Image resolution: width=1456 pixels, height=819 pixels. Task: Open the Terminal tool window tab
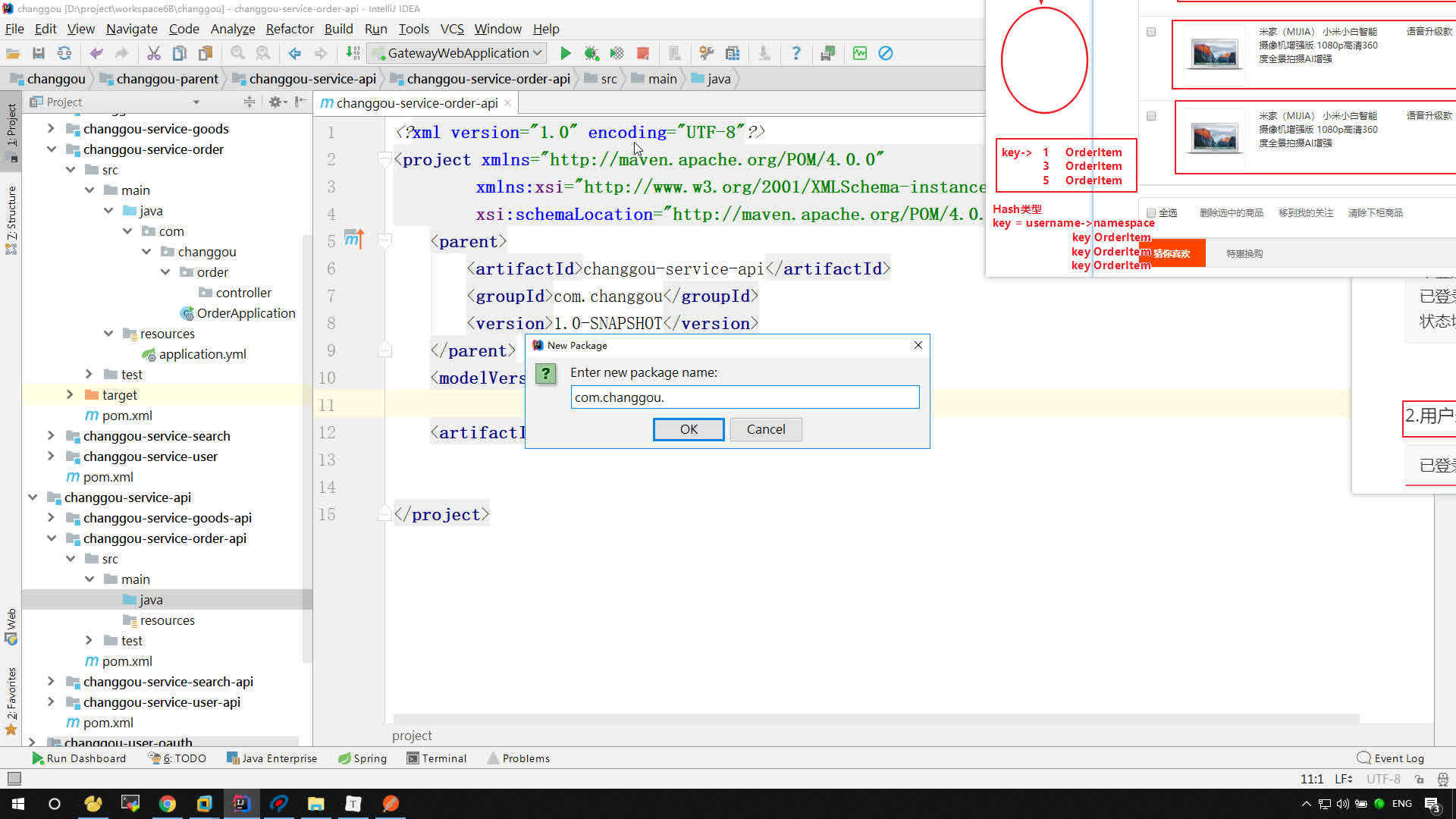click(436, 758)
